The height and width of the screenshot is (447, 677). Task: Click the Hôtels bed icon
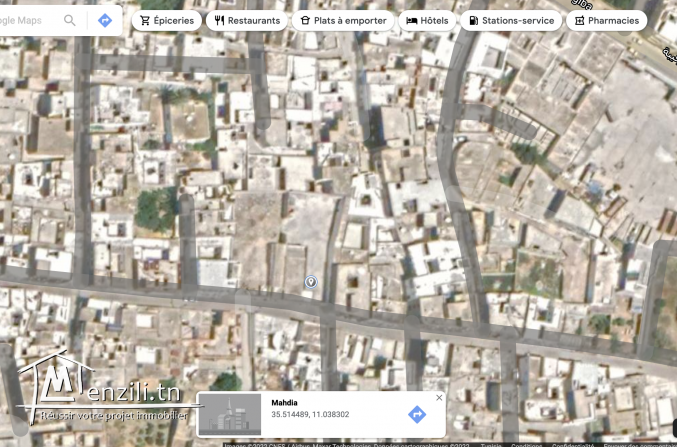point(410,20)
